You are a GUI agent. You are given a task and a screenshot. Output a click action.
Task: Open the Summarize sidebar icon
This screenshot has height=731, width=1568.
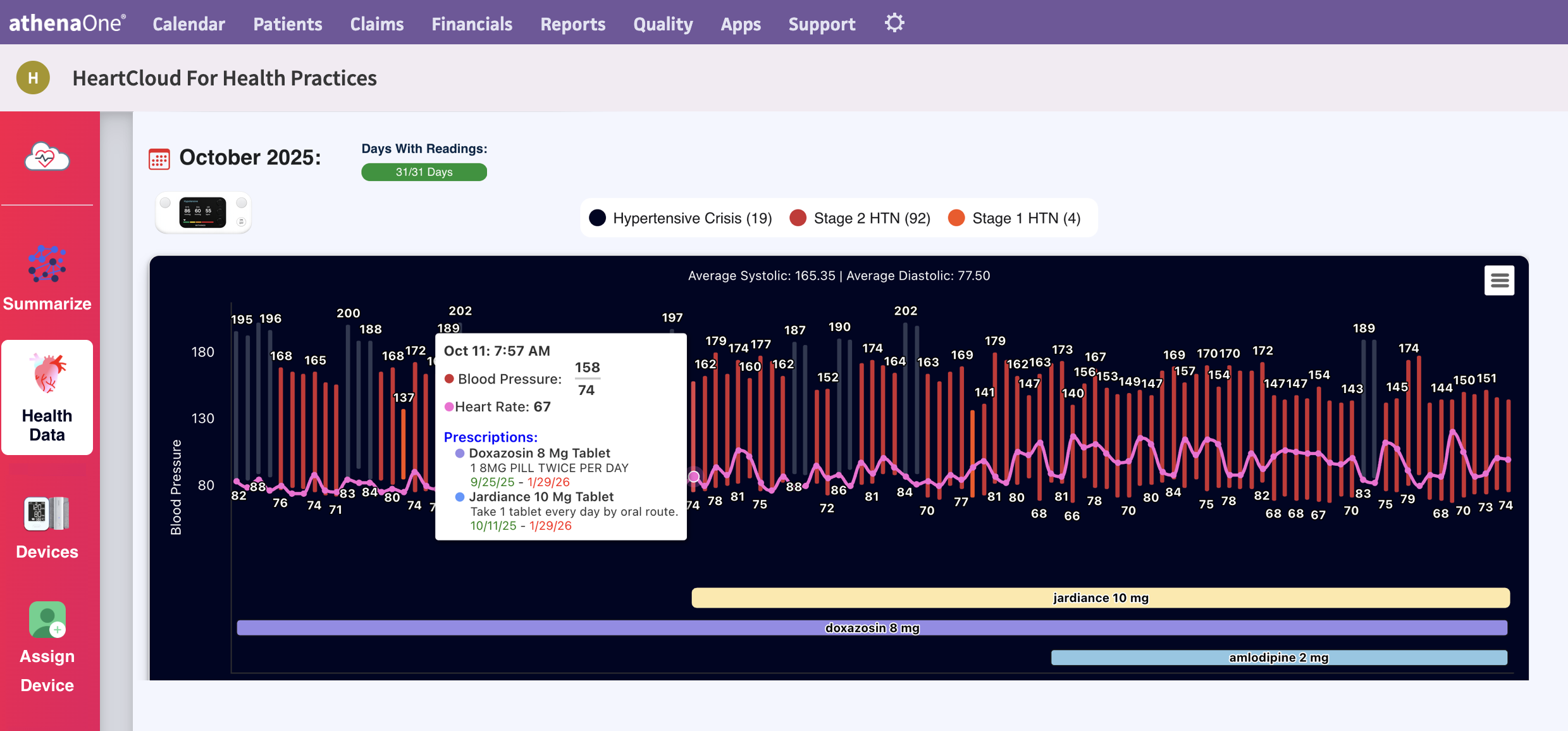click(x=47, y=263)
